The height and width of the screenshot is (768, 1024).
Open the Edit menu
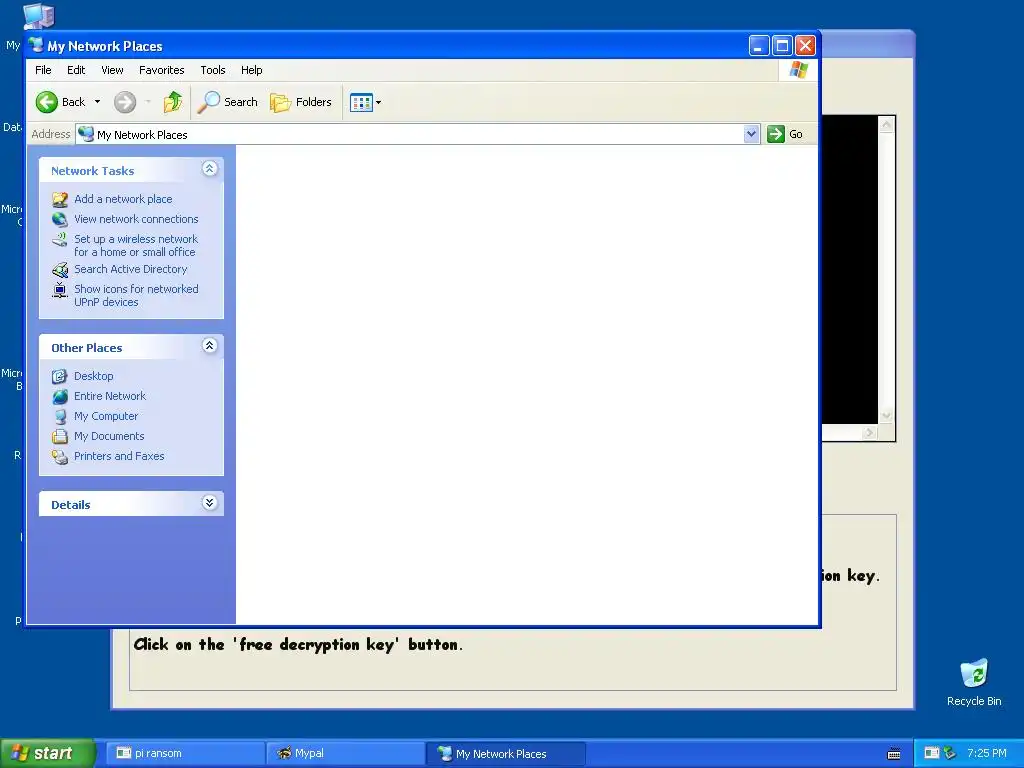(76, 70)
